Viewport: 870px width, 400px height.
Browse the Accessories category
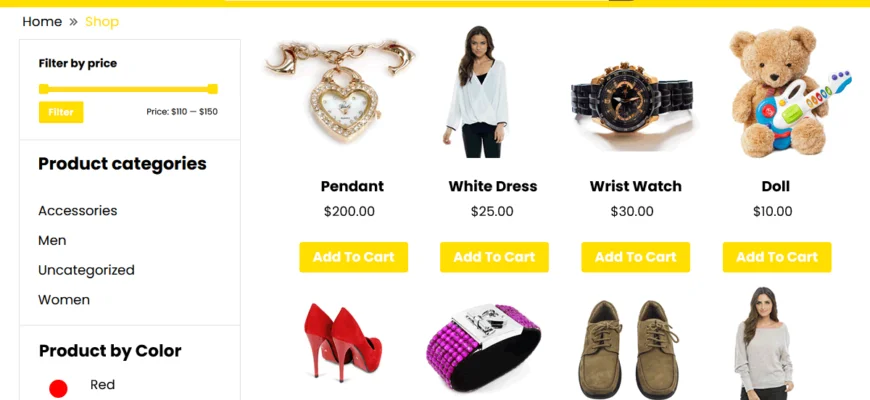click(x=78, y=211)
